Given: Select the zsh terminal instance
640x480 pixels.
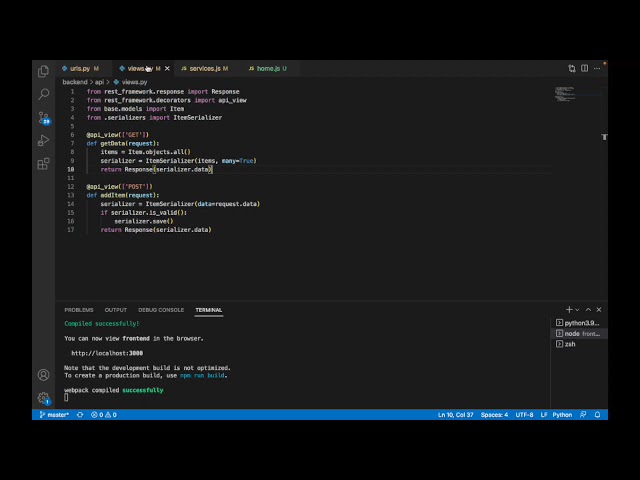Looking at the screenshot, I should pyautogui.click(x=578, y=344).
